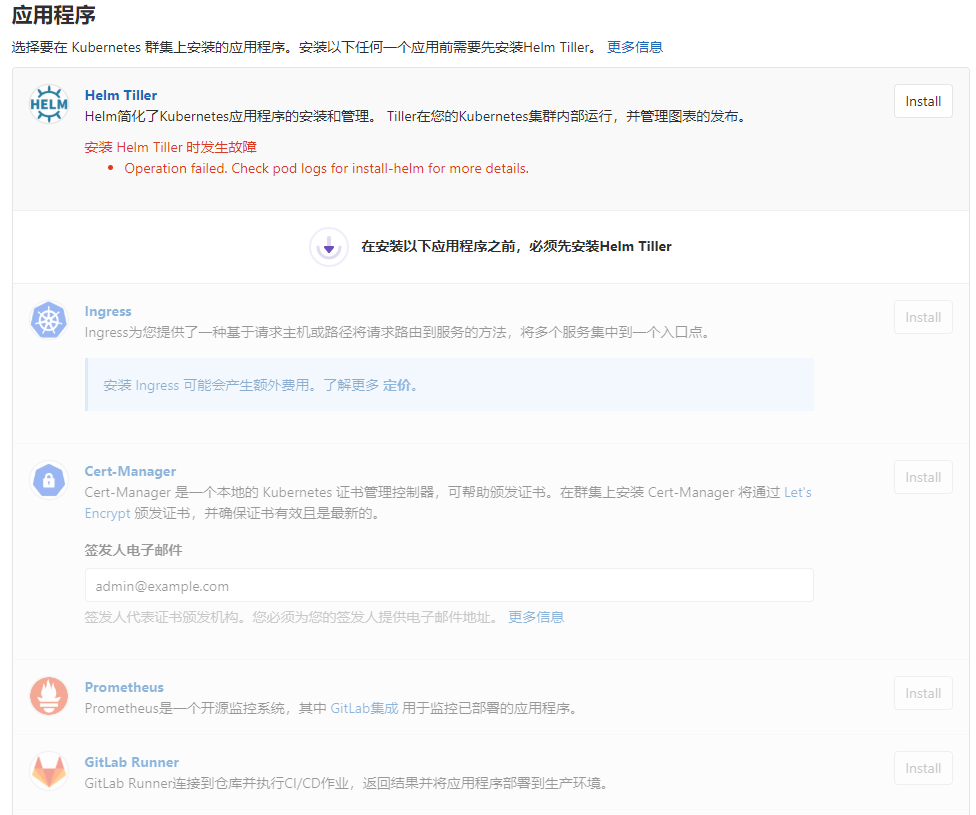
Task: Click the Install button for Ingress
Action: (923, 318)
